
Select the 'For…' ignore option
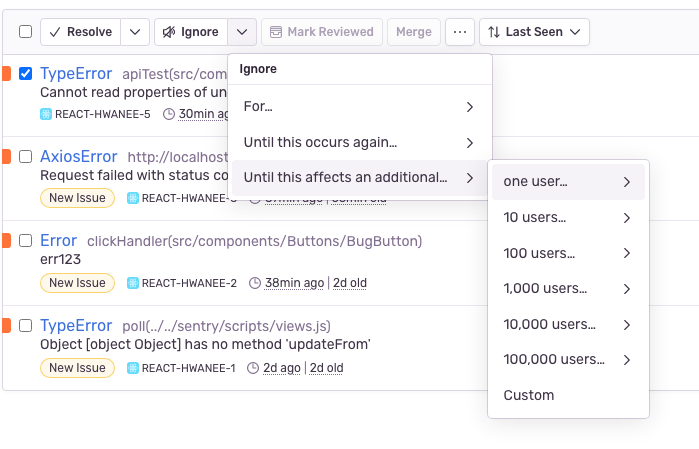pos(359,106)
